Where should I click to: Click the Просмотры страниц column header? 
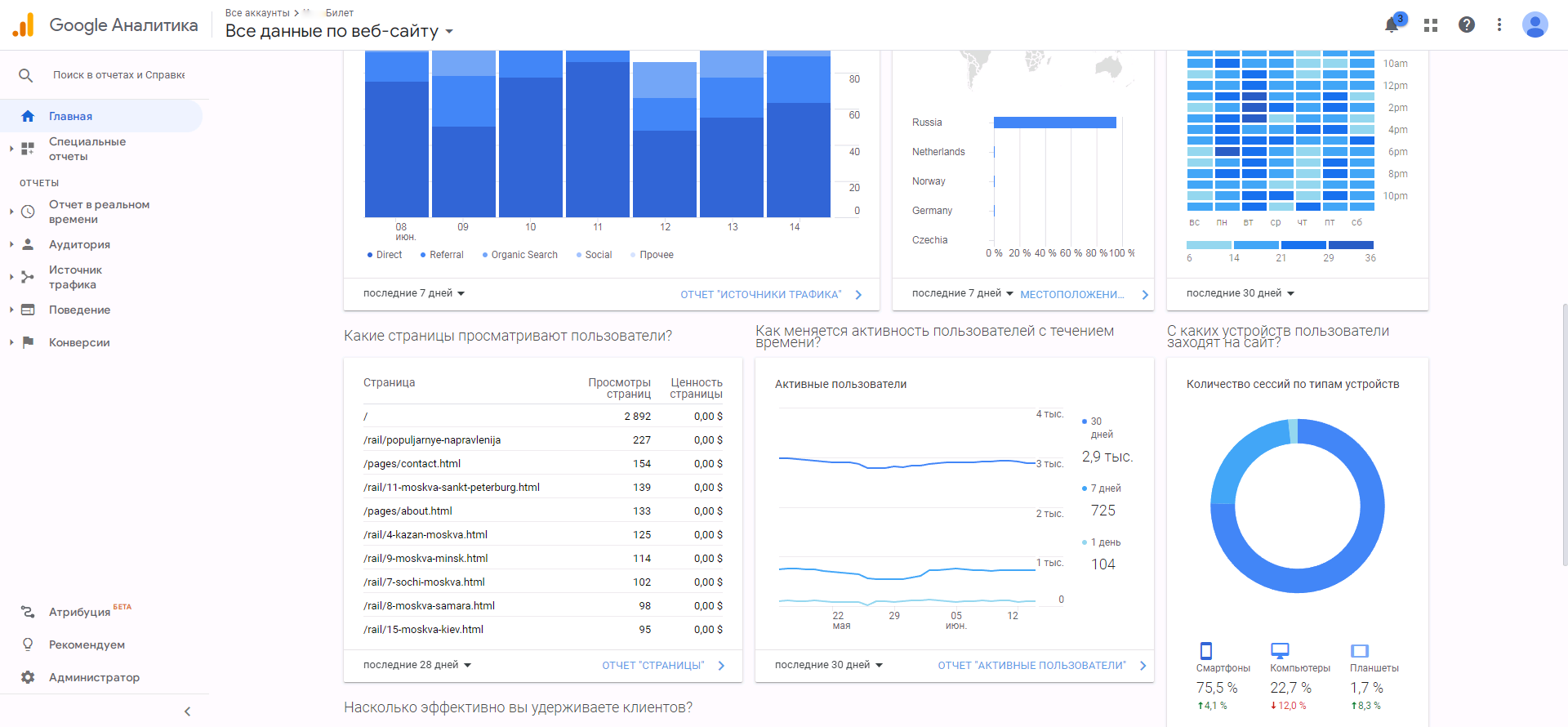point(620,388)
